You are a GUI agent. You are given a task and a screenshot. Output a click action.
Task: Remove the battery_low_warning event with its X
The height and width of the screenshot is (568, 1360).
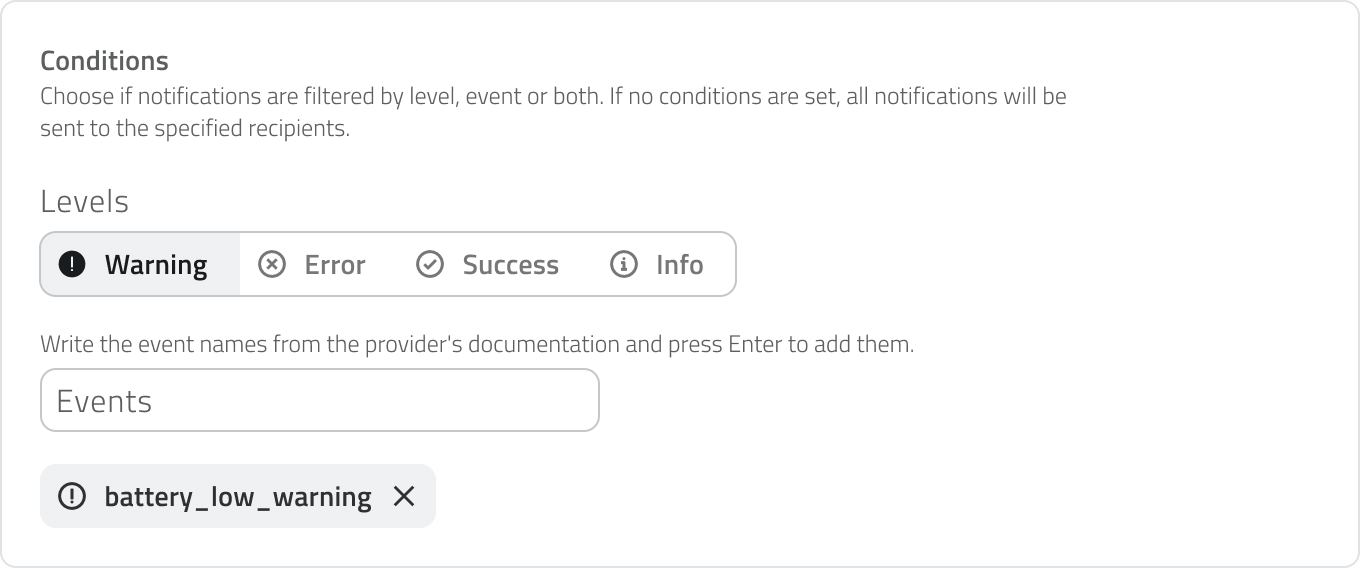[x=404, y=496]
